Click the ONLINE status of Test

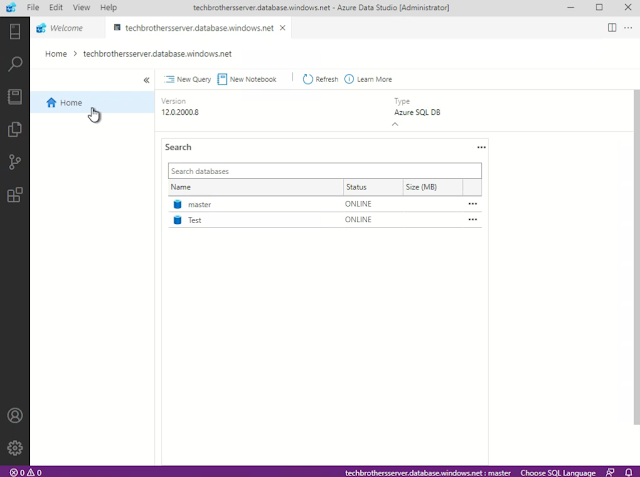(358, 220)
